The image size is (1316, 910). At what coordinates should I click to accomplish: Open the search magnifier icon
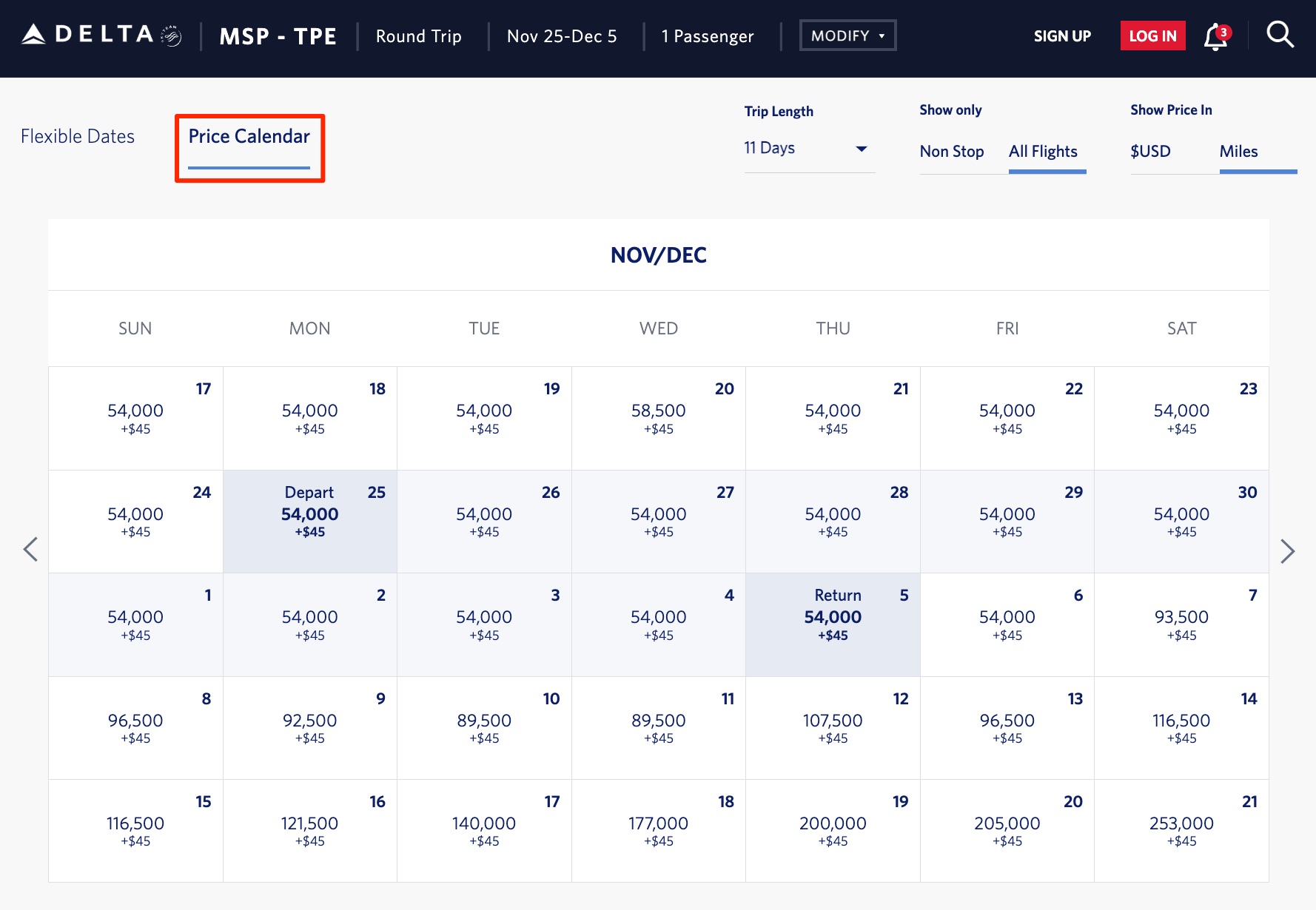coord(1280,34)
